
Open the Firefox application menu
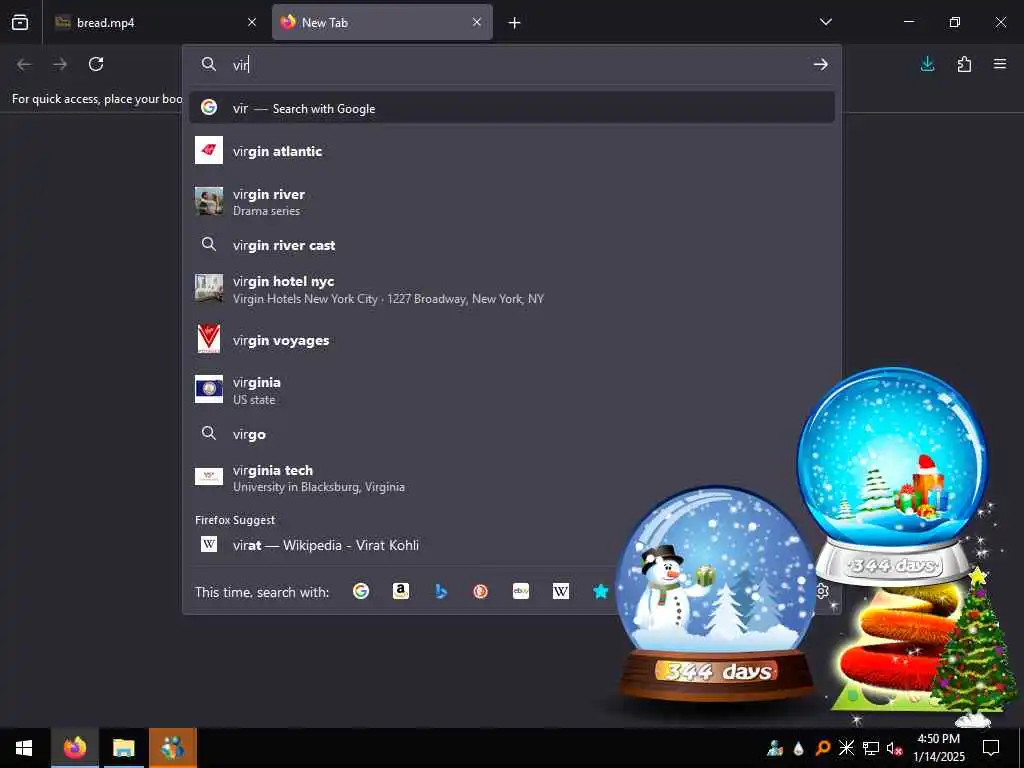[x=1000, y=64]
